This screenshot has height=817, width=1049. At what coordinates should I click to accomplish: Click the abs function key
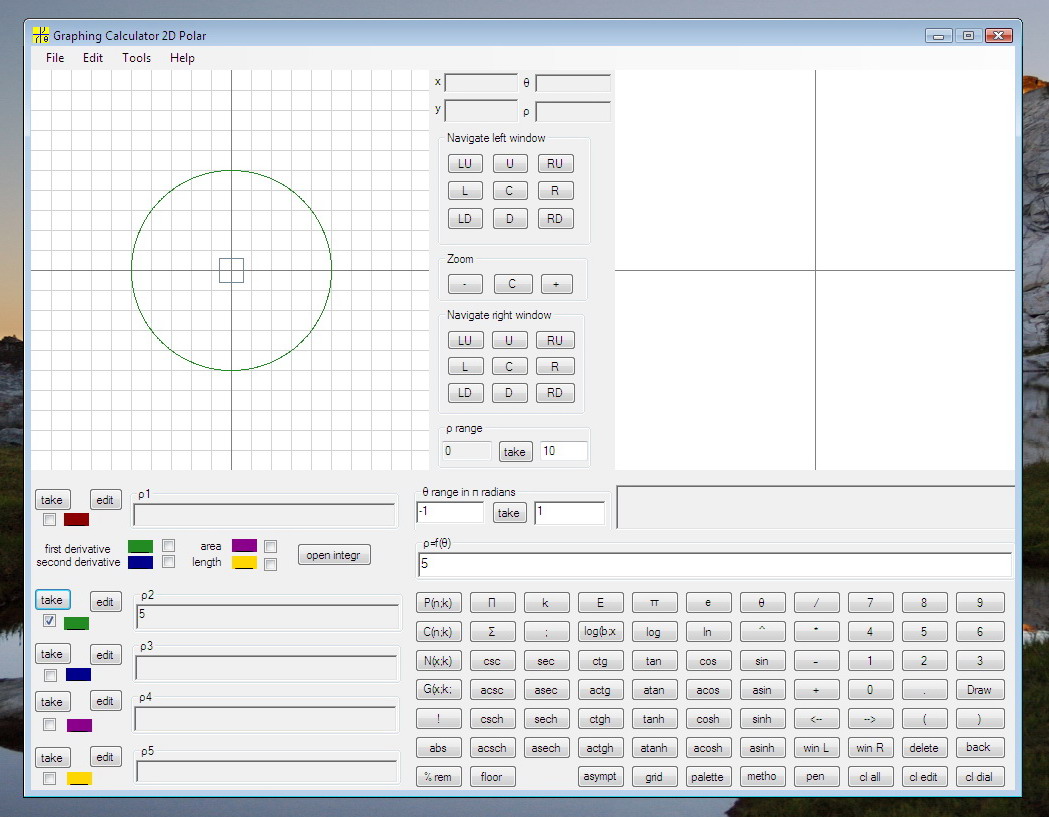[x=438, y=748]
